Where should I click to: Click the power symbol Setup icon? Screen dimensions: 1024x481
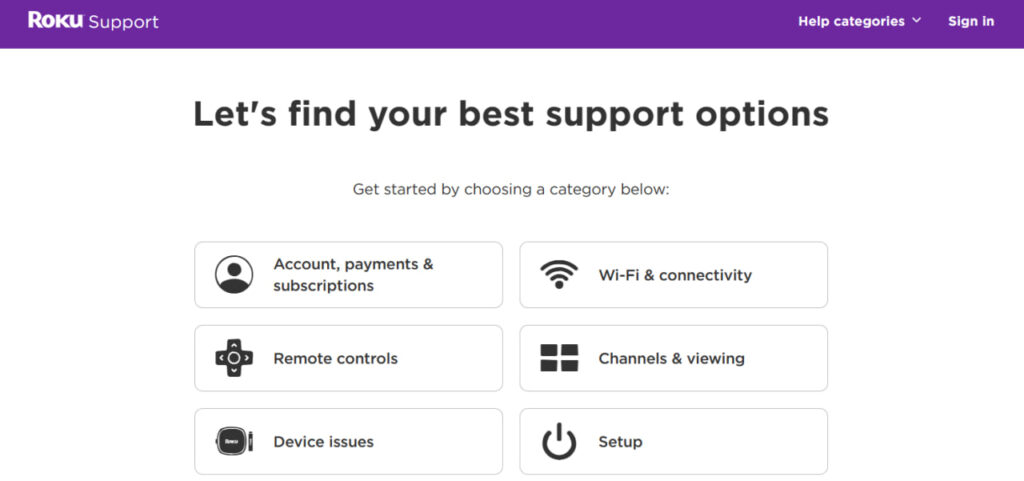559,441
